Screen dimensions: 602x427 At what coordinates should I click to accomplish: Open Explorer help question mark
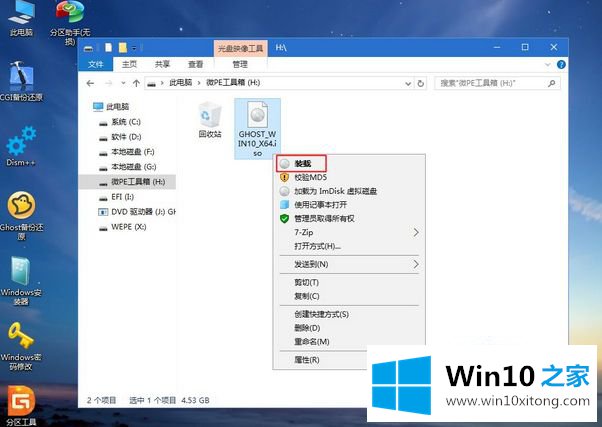561,65
